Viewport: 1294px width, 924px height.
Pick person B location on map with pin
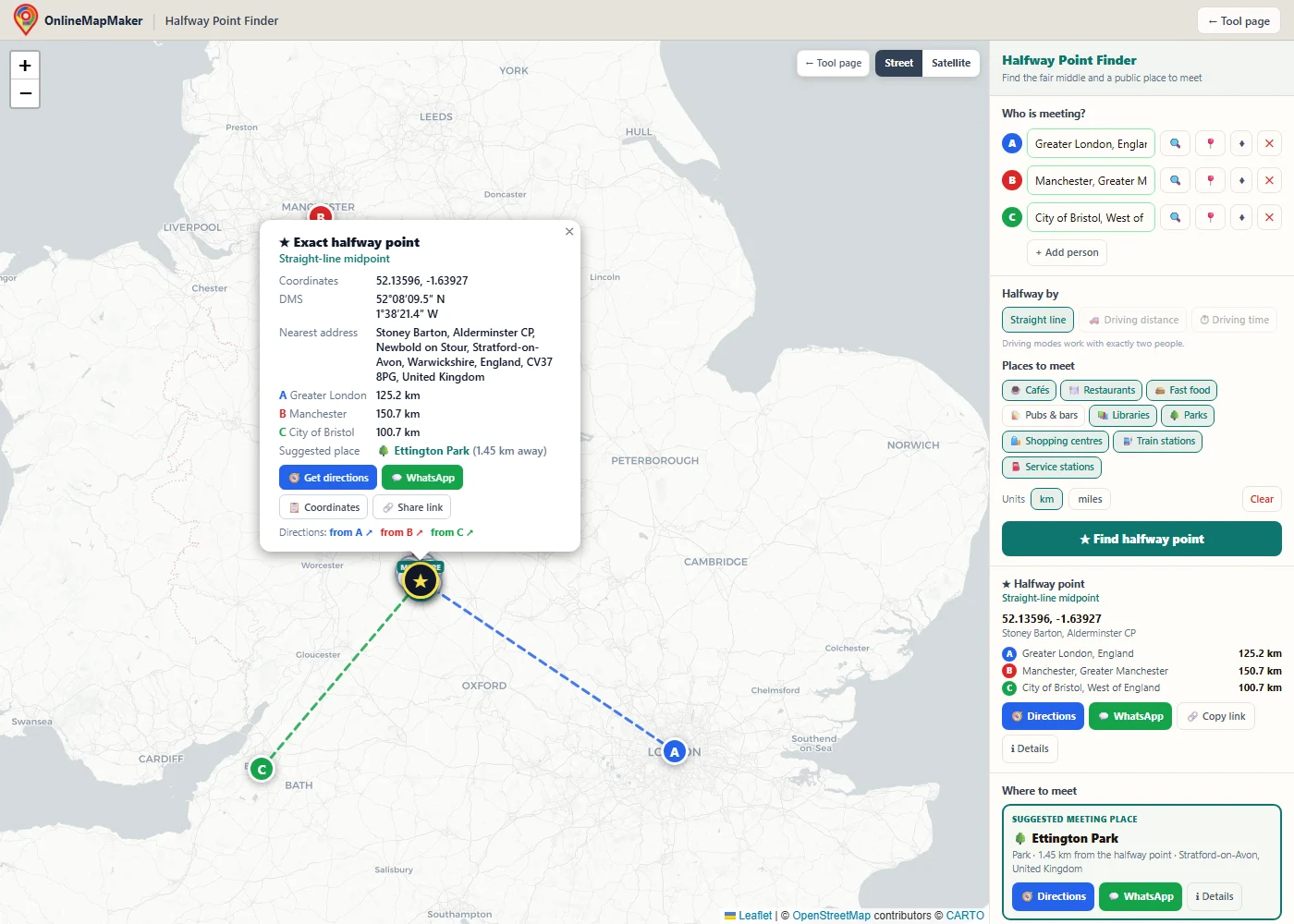tap(1210, 180)
